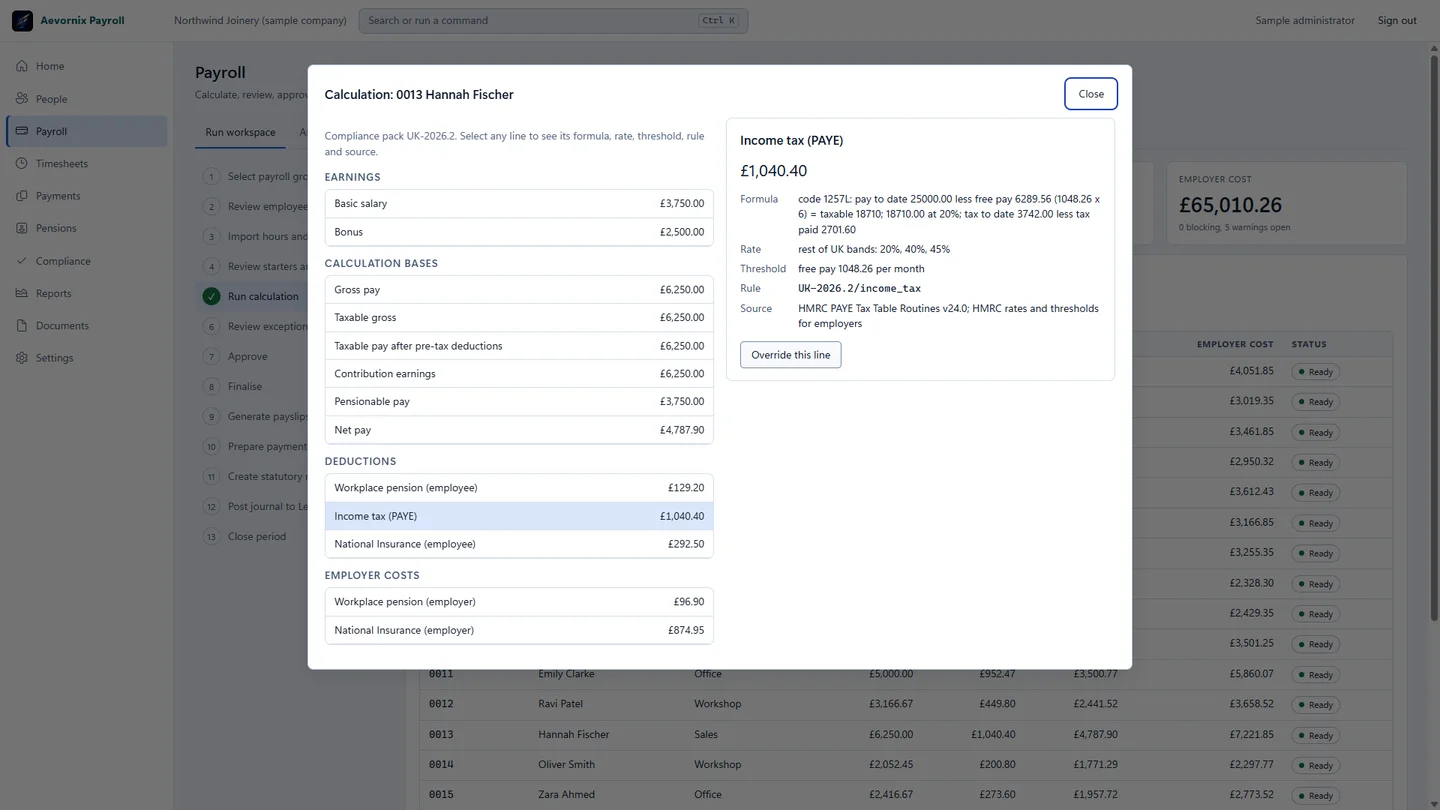The height and width of the screenshot is (810, 1440).
Task: Select the Gross pay calculation line
Action: (519, 289)
